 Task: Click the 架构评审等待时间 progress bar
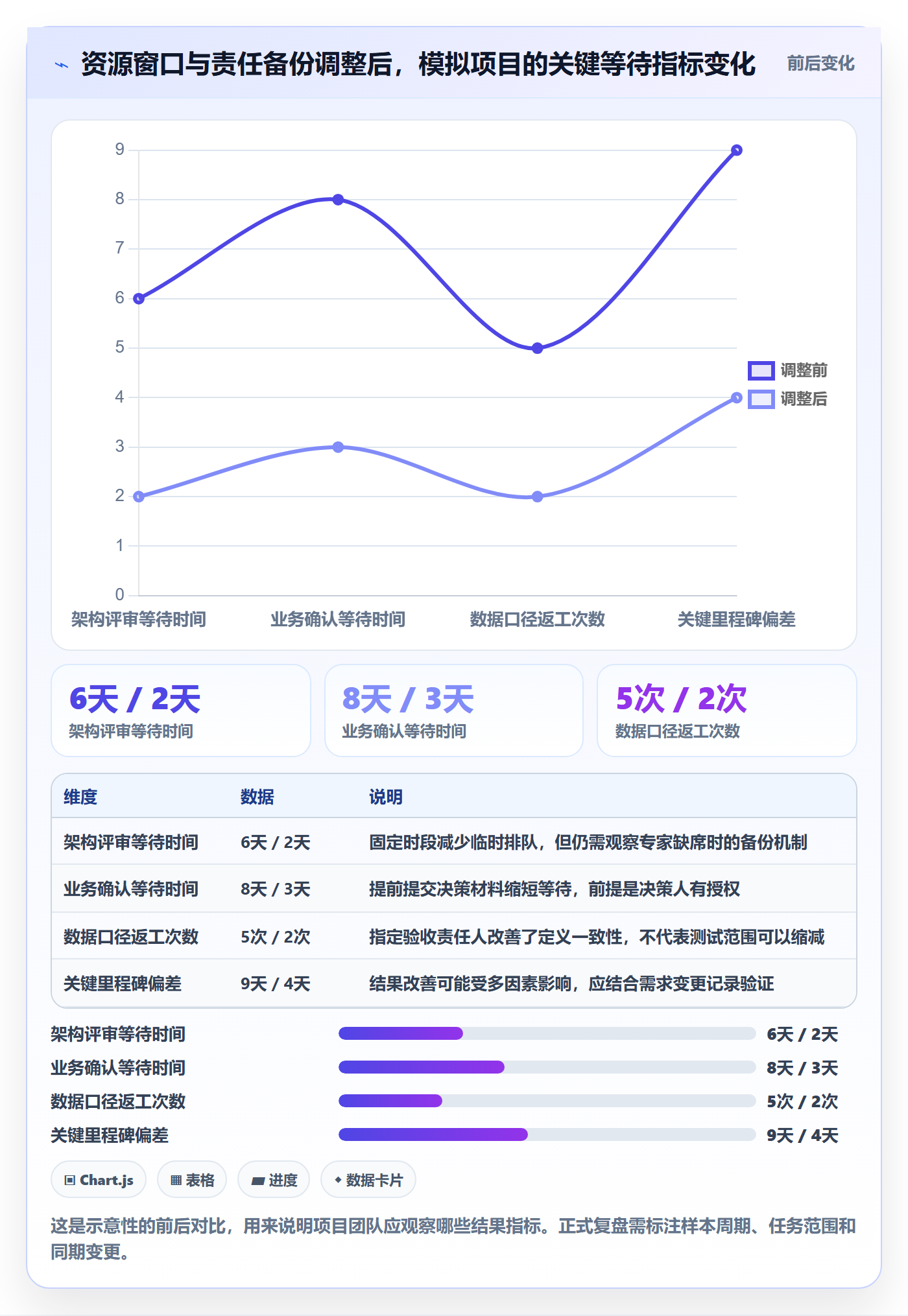pos(547,1033)
